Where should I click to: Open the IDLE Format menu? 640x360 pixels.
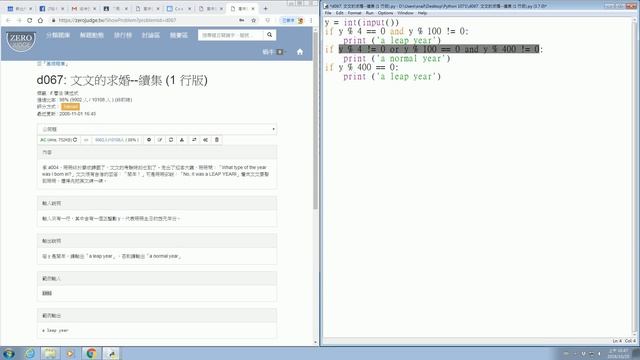354,13
